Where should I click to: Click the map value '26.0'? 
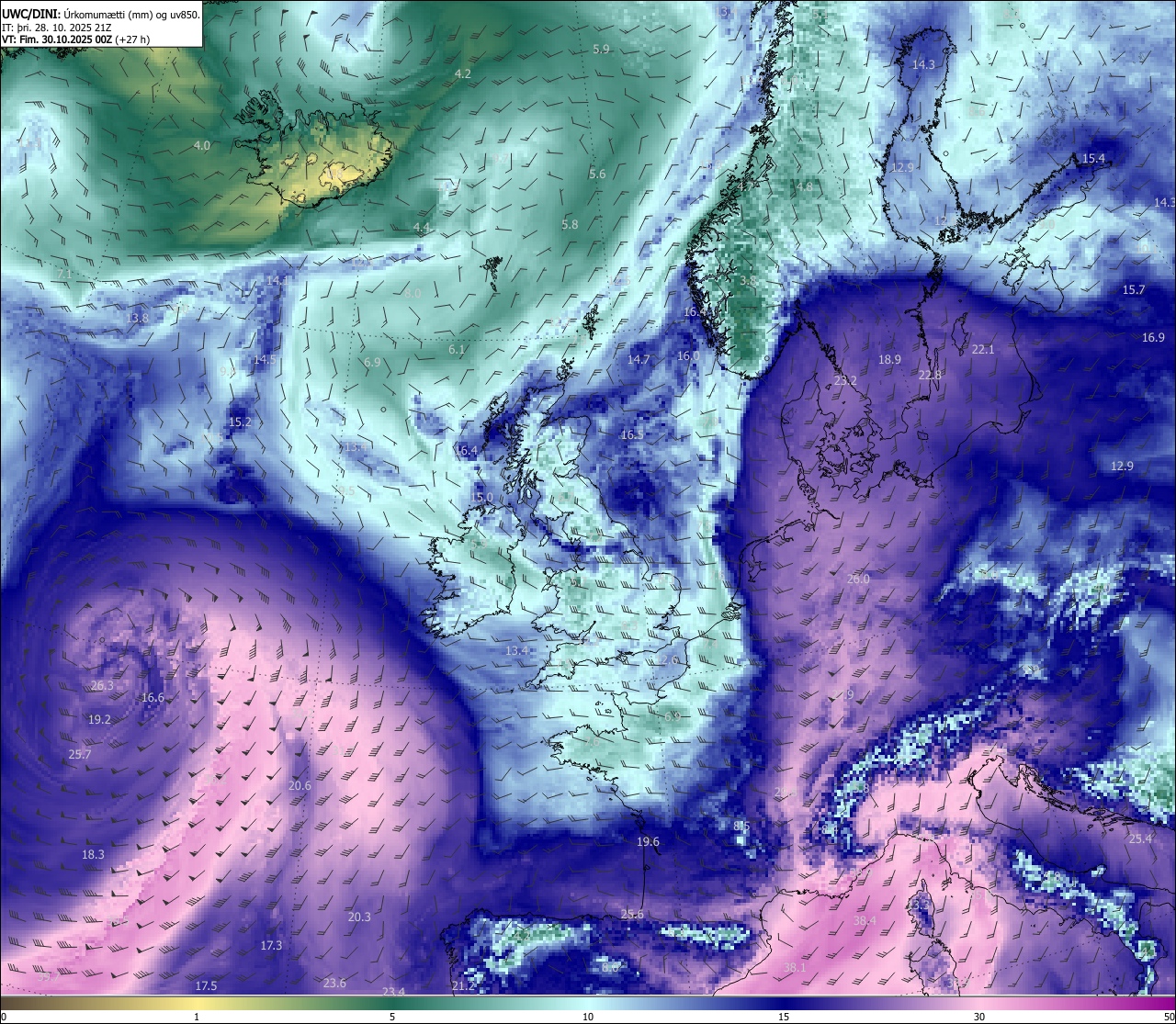(858, 579)
